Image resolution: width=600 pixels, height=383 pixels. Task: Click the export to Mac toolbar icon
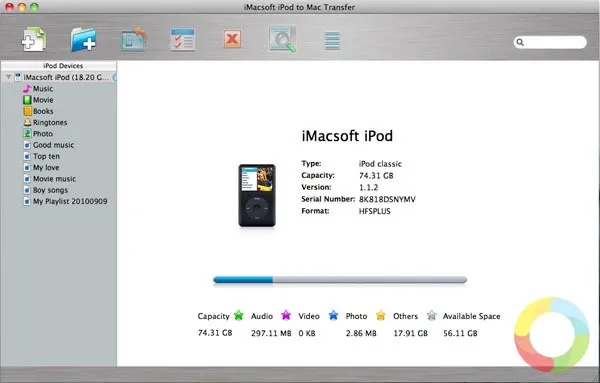coord(134,39)
